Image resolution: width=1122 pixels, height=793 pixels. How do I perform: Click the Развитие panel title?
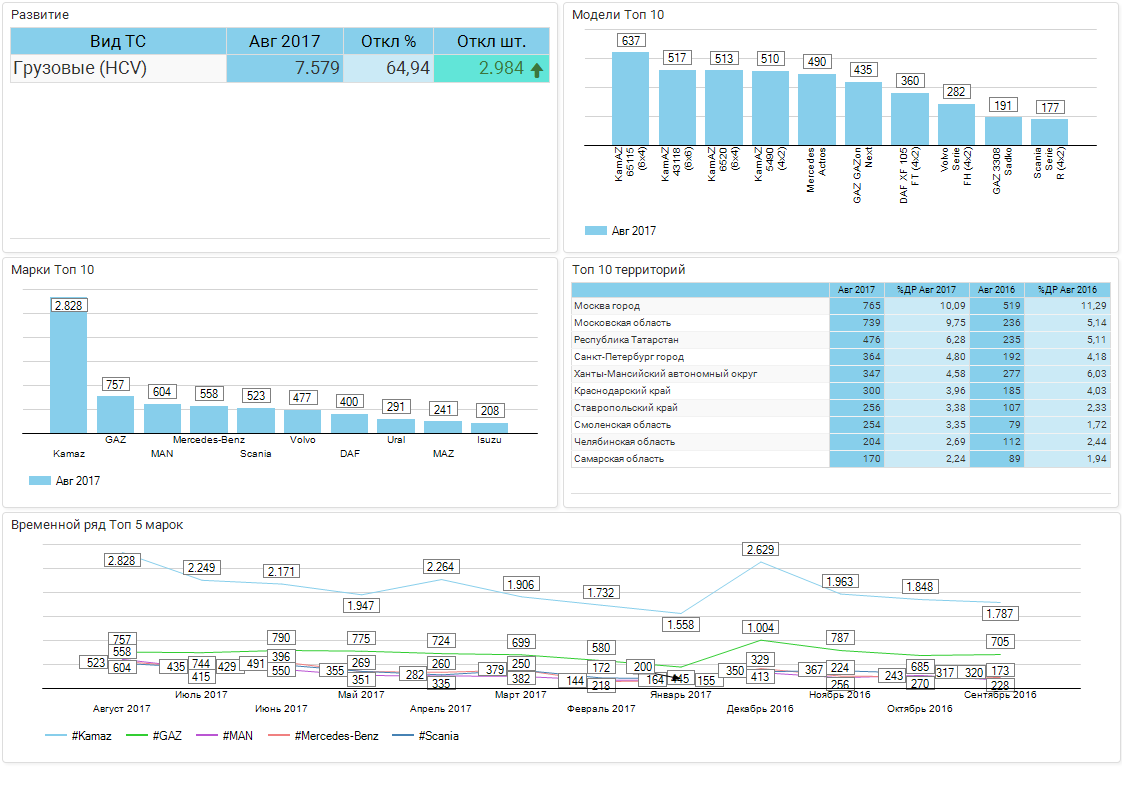click(40, 15)
